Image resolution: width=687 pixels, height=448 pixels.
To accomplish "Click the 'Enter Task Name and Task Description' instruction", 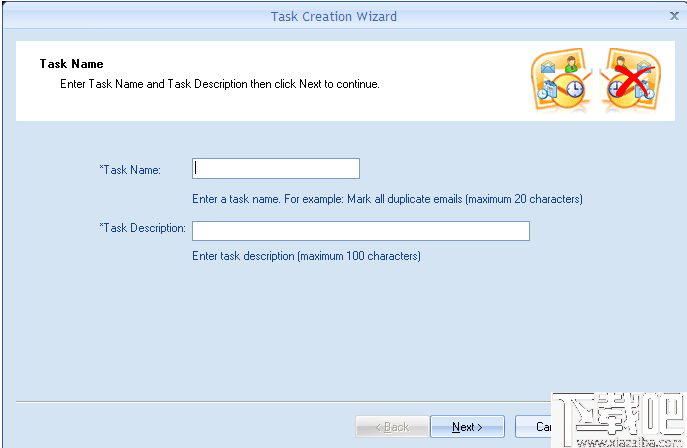I will coord(220,84).
